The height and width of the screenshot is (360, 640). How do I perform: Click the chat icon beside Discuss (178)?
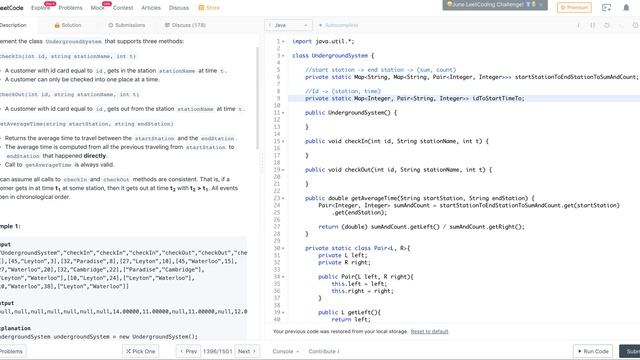coord(167,25)
